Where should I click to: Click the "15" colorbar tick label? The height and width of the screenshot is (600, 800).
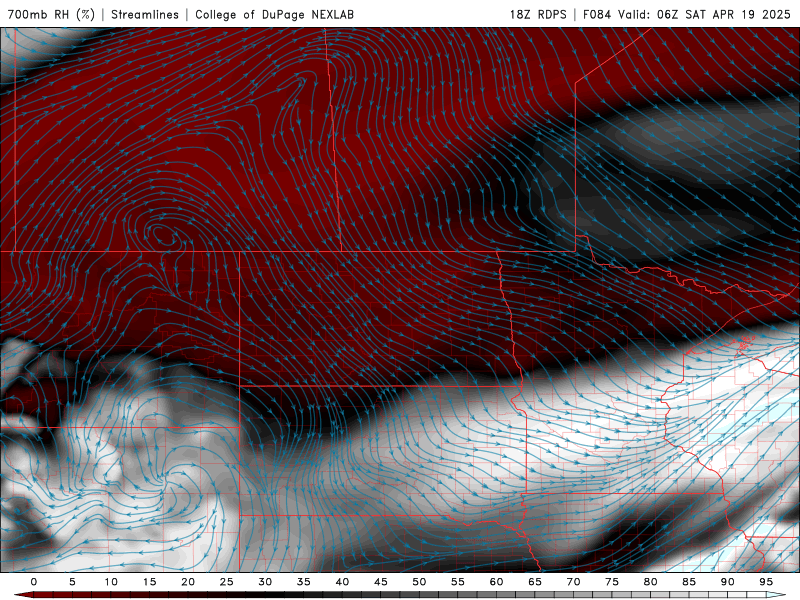coord(149,582)
